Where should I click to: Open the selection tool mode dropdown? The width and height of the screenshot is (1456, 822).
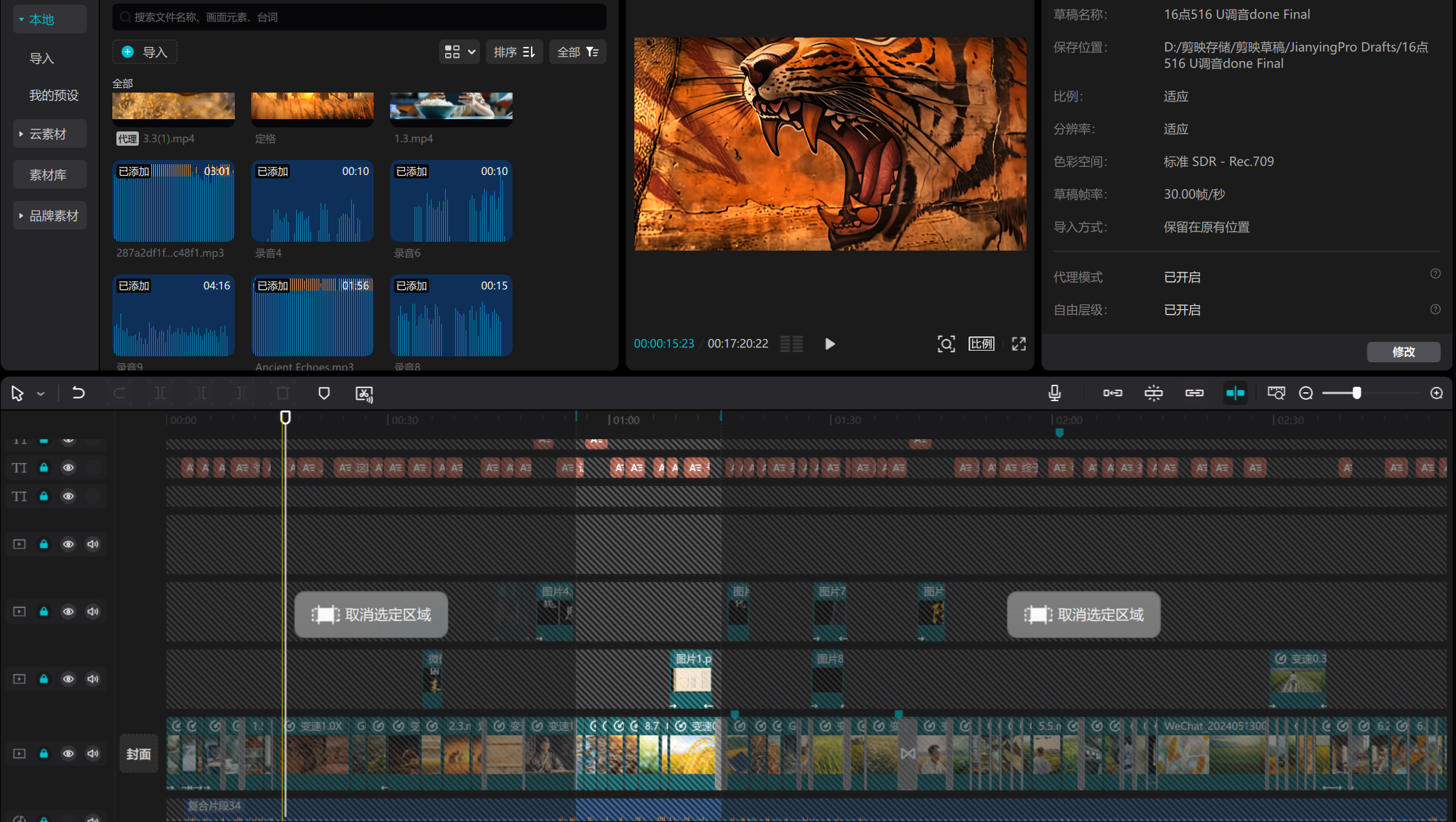[41, 394]
